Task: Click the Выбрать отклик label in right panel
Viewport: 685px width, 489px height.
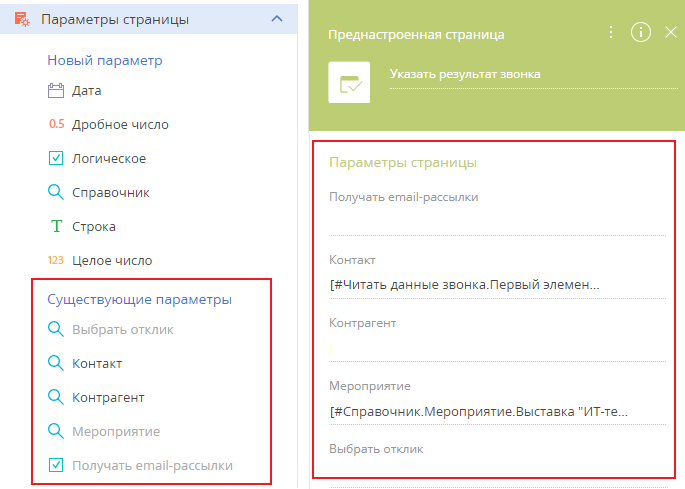Action: (x=376, y=449)
